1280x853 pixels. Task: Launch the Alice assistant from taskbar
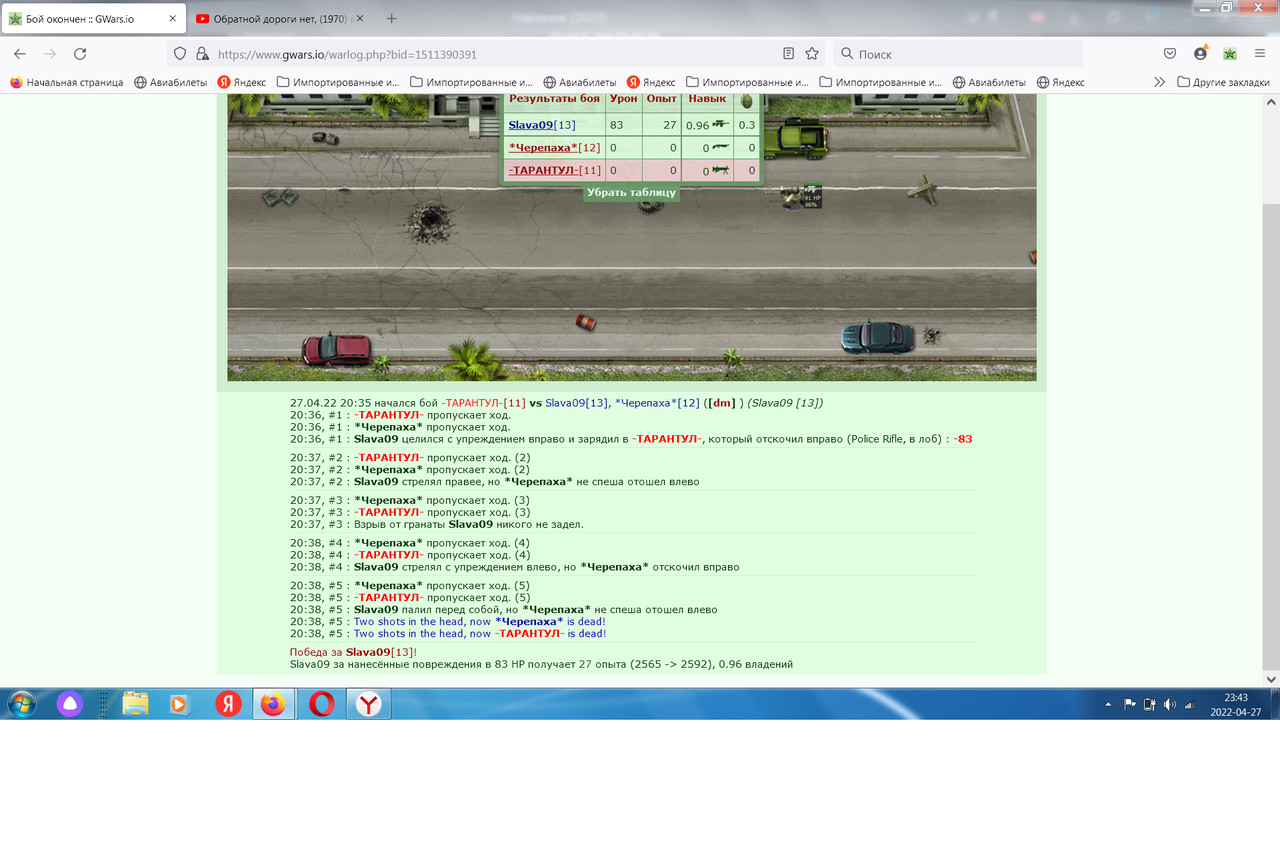[69, 704]
